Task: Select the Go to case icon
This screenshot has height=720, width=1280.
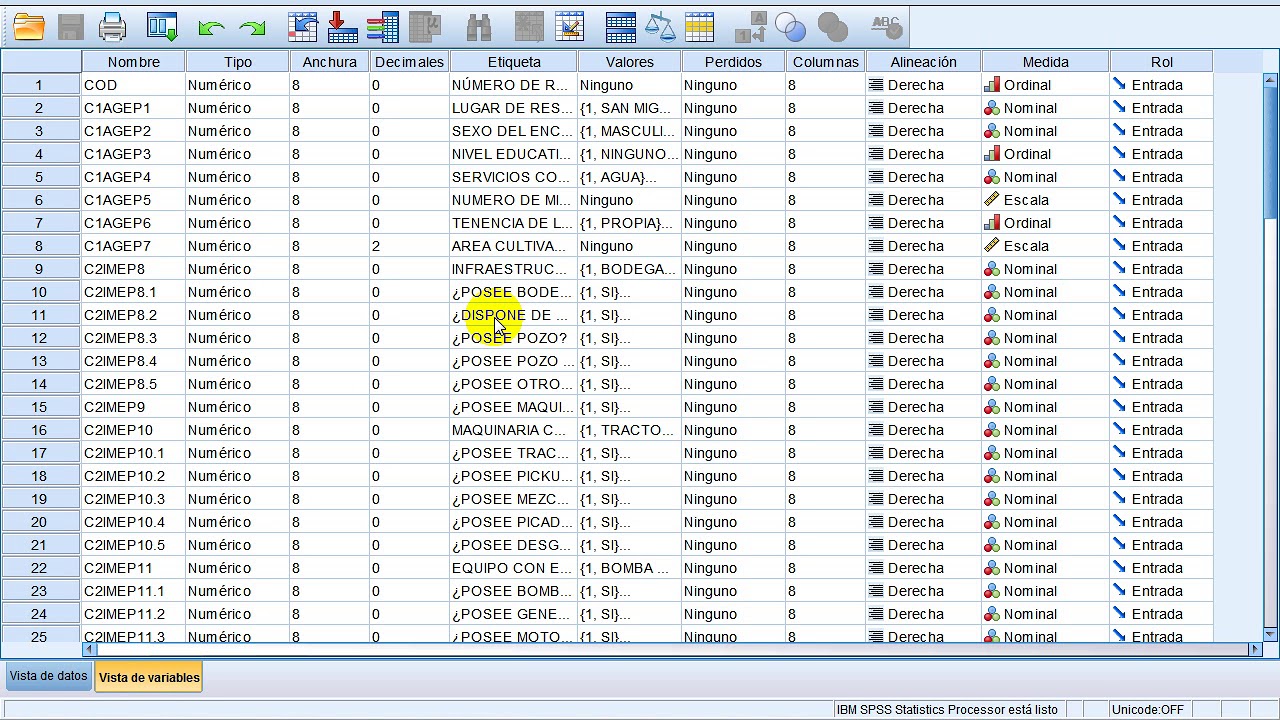Action: 302,27
